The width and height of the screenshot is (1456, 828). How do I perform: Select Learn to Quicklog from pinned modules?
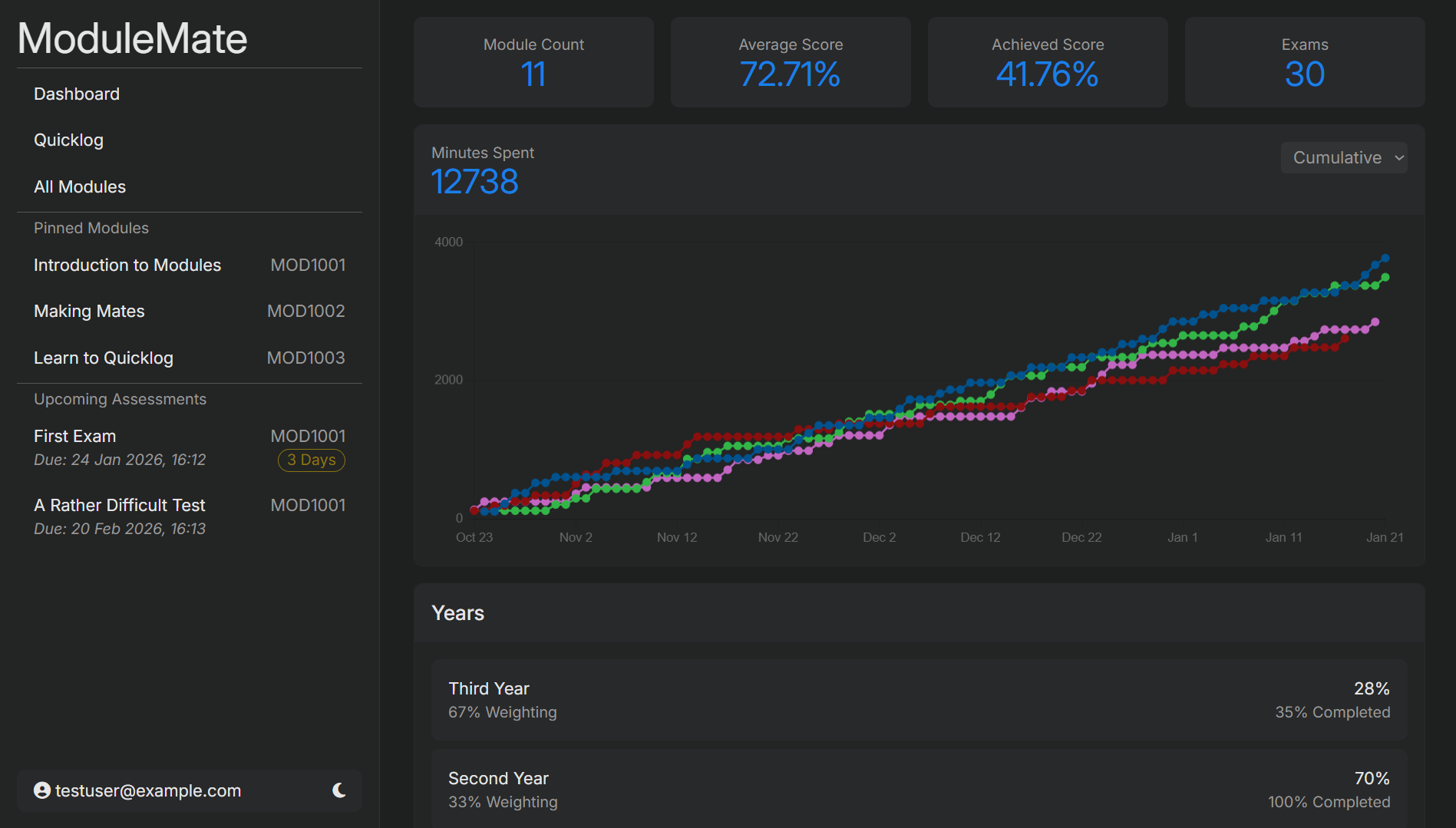(x=103, y=358)
